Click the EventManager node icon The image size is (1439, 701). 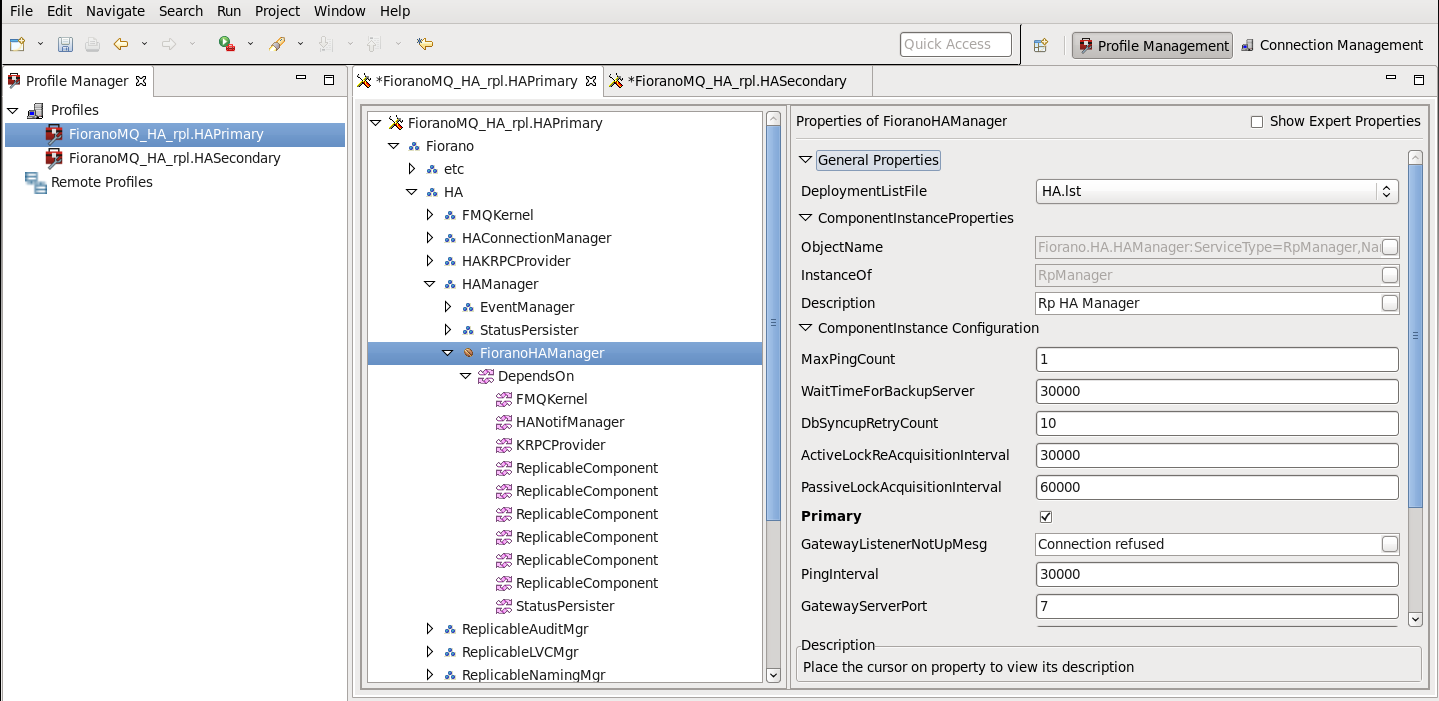[468, 307]
